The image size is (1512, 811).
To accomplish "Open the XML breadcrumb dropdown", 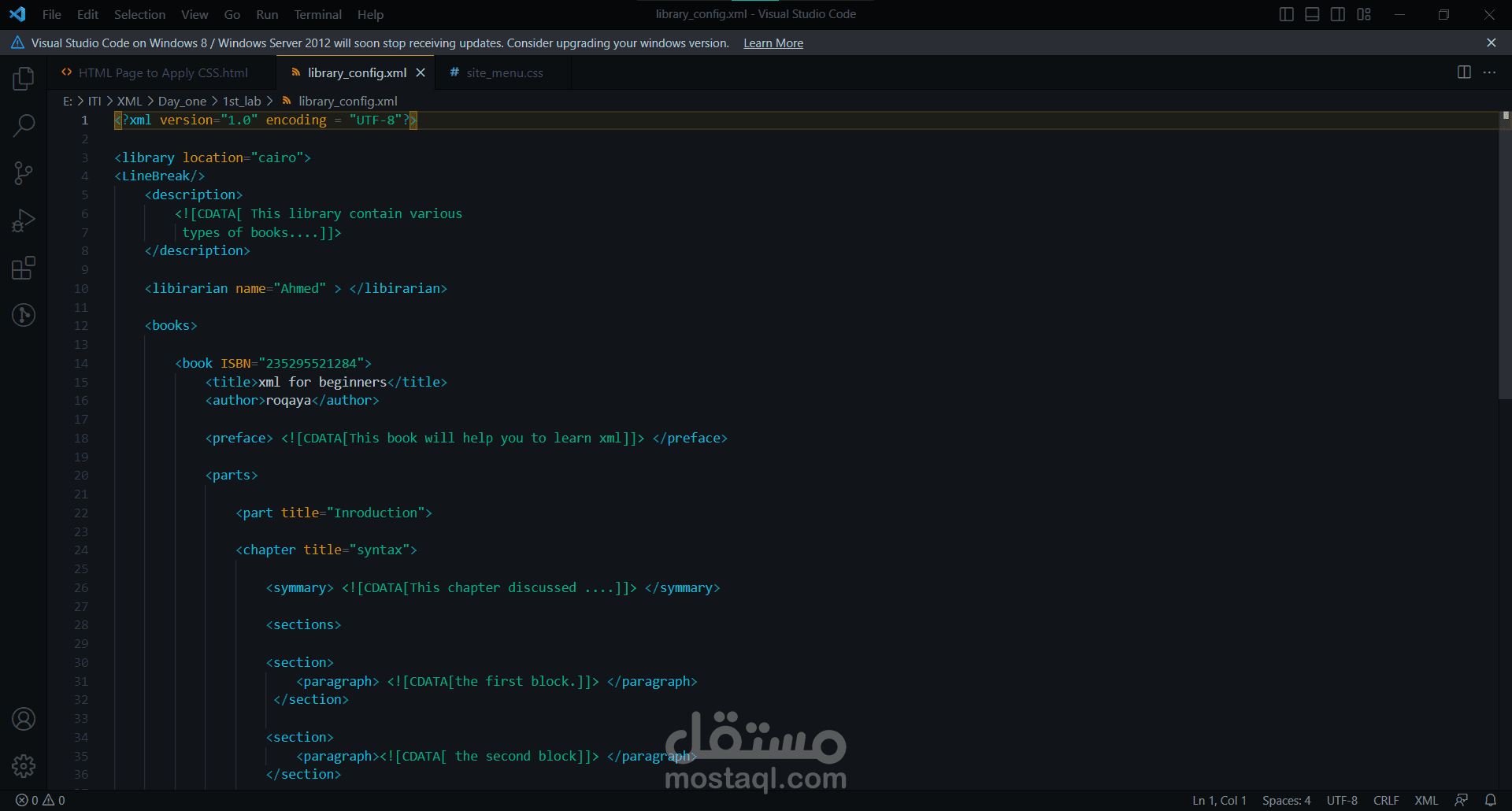I will coord(129,101).
